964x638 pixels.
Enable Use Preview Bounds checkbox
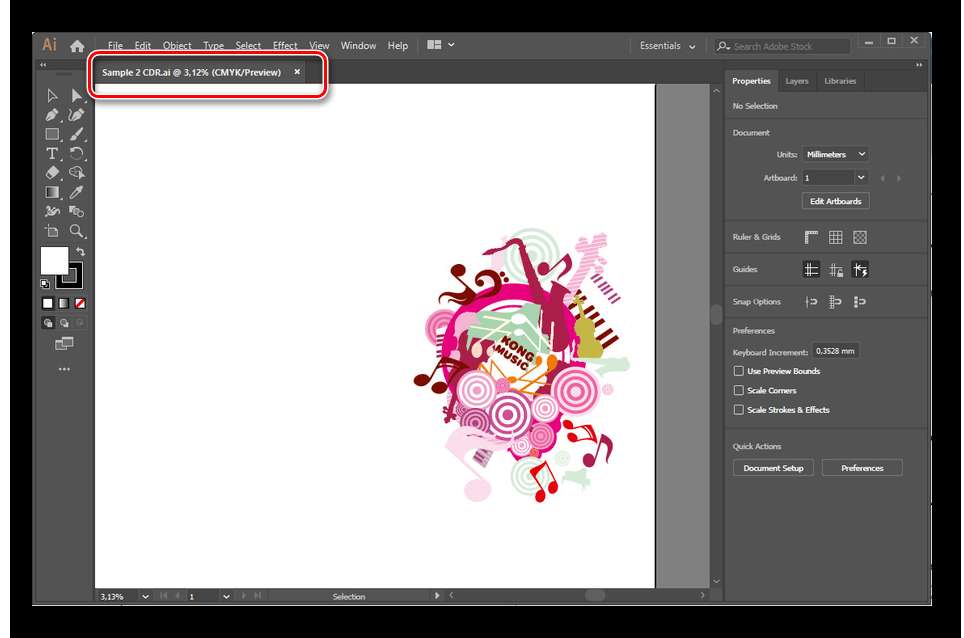point(739,371)
